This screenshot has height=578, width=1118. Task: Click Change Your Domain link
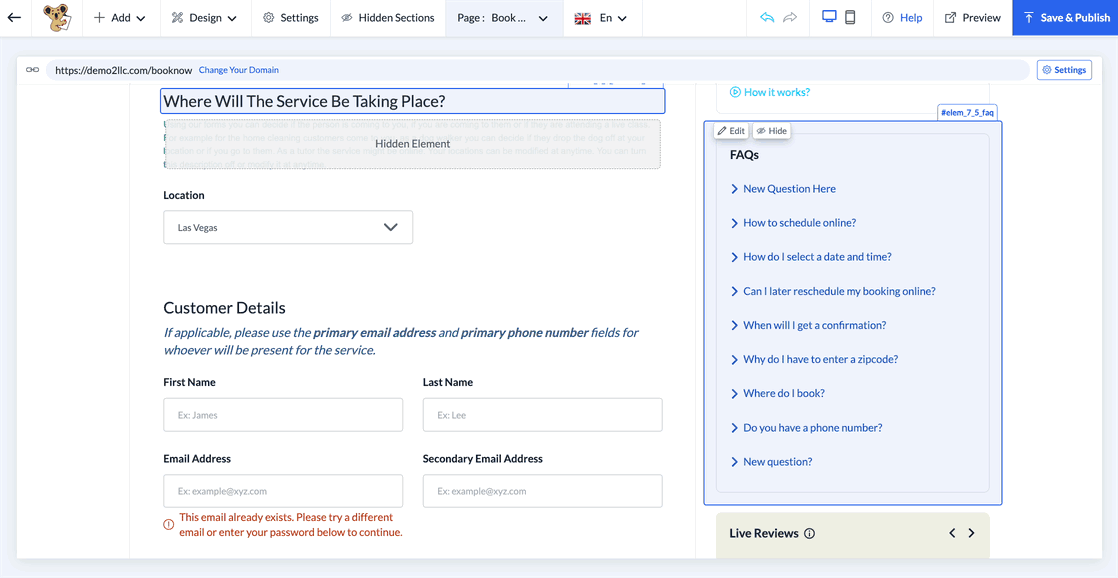[239, 70]
